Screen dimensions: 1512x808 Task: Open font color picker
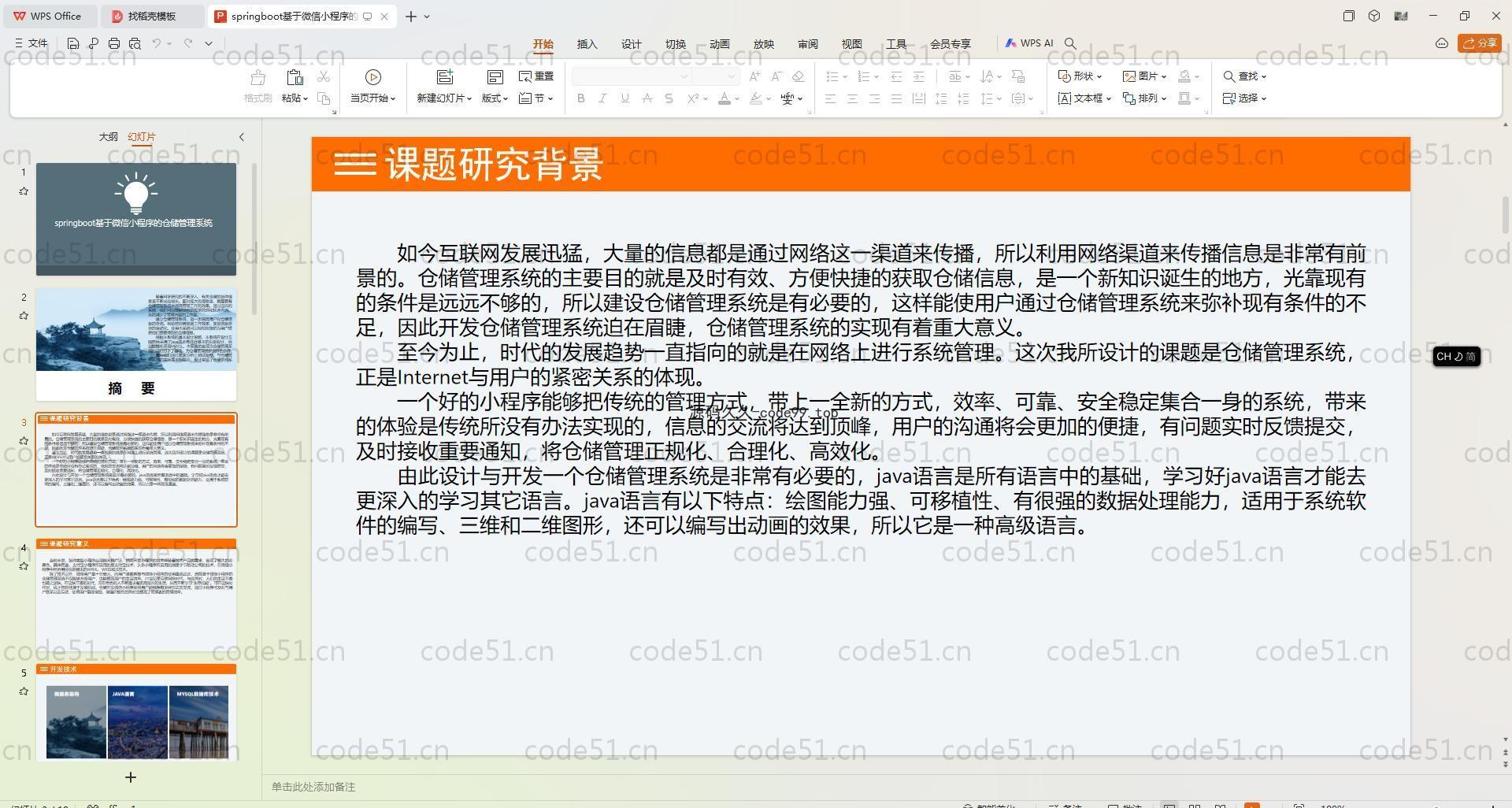click(x=724, y=98)
